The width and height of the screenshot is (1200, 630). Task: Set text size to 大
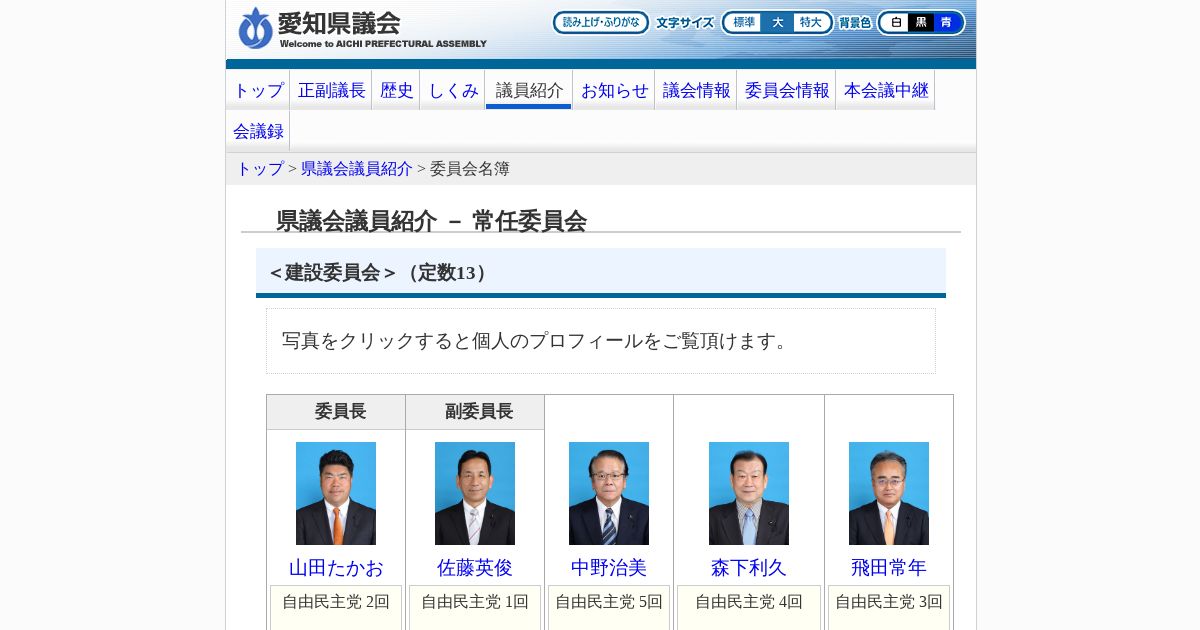tap(777, 22)
